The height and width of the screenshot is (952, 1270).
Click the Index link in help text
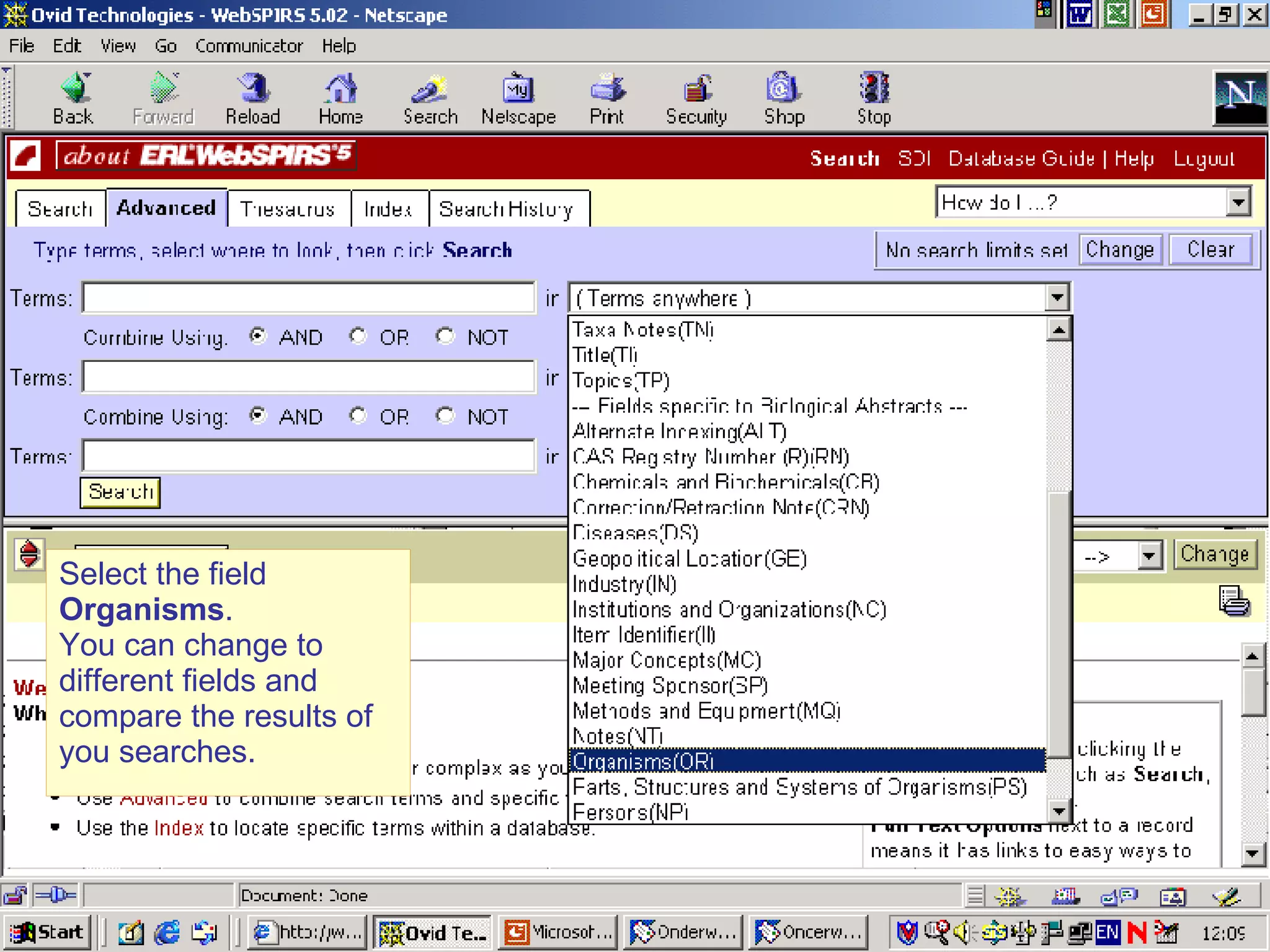tap(179, 828)
